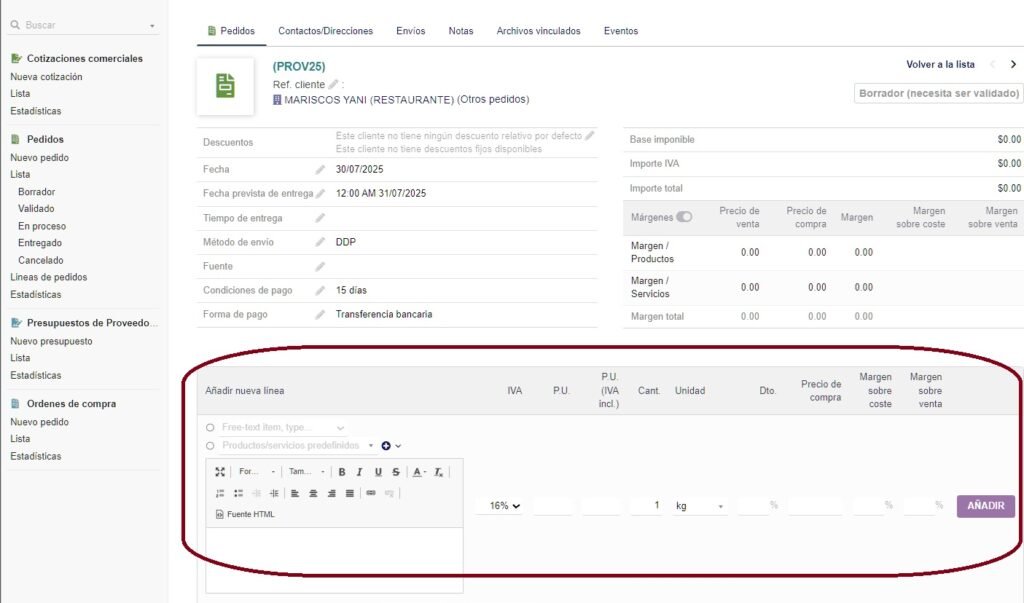Apply strikethrough formatting in the editor

[x=396, y=472]
